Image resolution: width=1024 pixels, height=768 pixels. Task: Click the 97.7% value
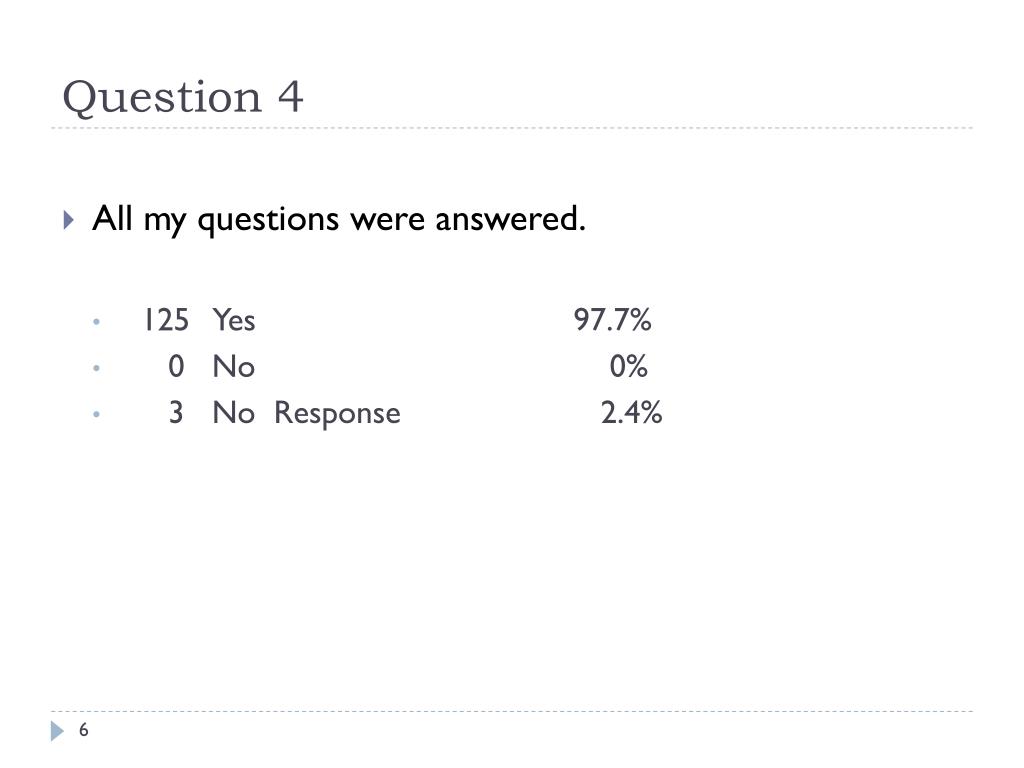tap(612, 320)
